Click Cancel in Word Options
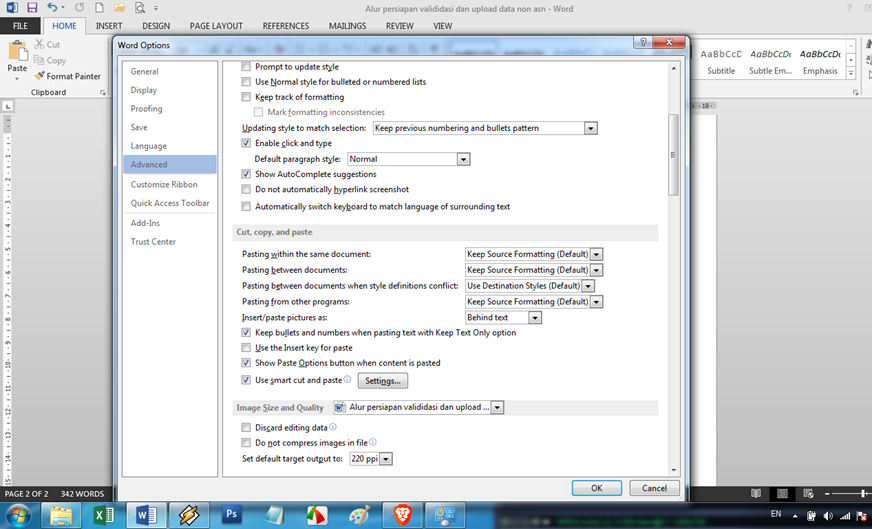872x529 pixels. click(x=654, y=488)
